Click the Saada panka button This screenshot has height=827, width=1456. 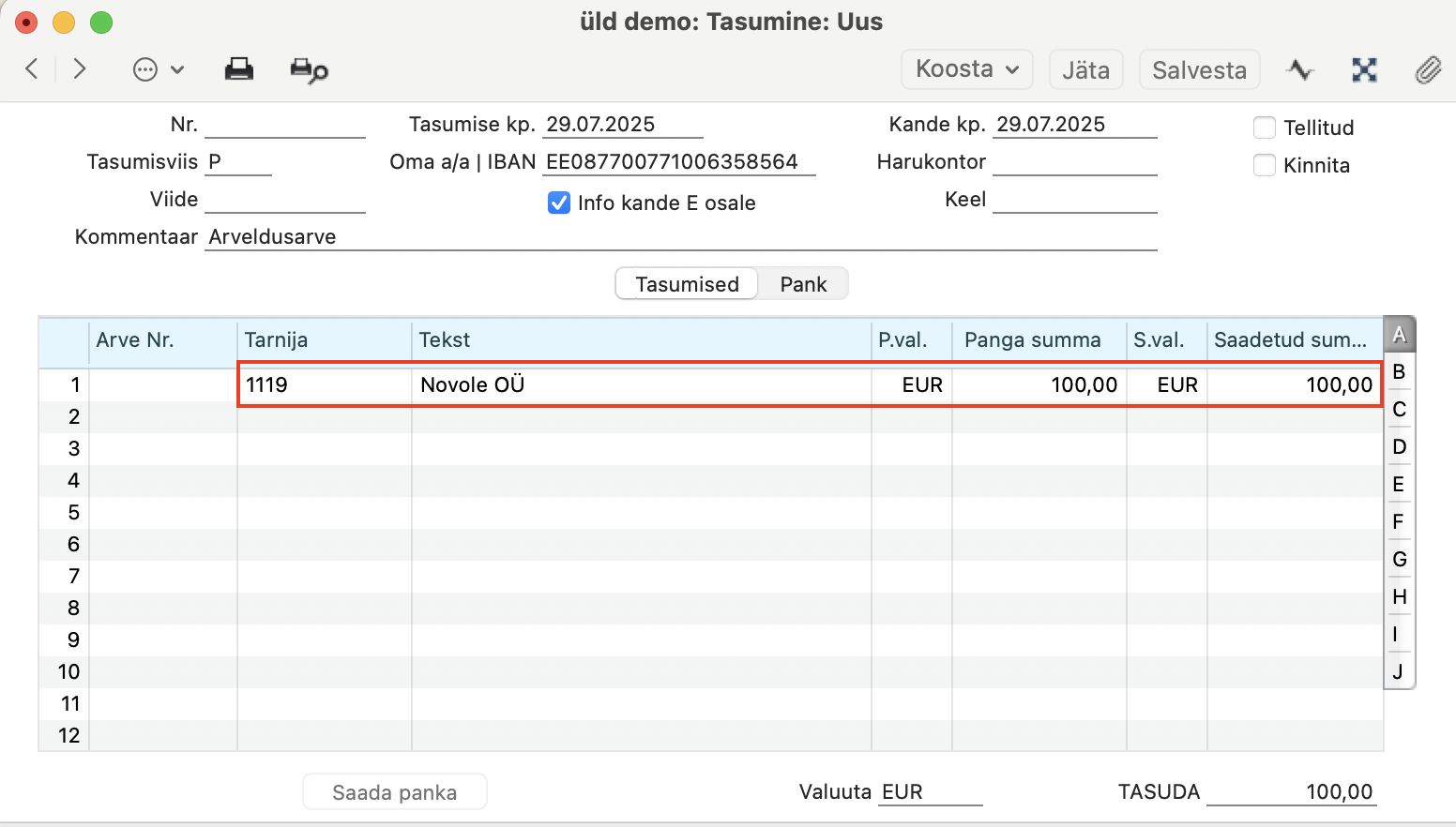click(x=395, y=792)
